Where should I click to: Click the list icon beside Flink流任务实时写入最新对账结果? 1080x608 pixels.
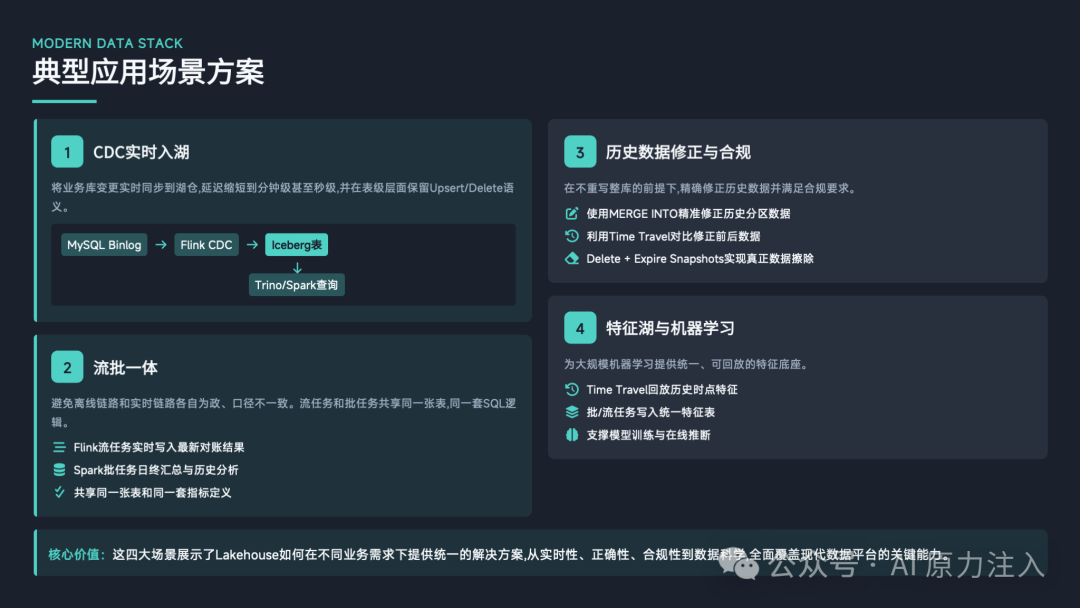(x=59, y=448)
